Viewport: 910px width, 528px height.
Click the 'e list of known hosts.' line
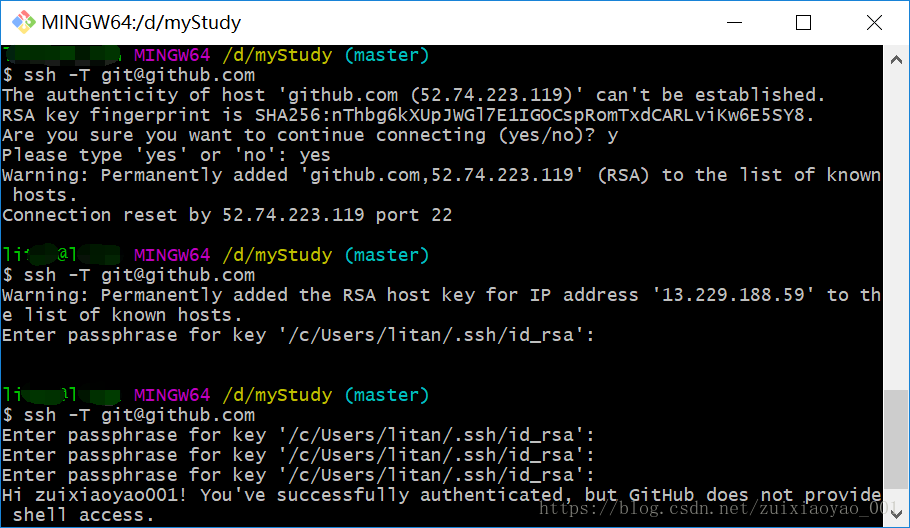pos(122,315)
